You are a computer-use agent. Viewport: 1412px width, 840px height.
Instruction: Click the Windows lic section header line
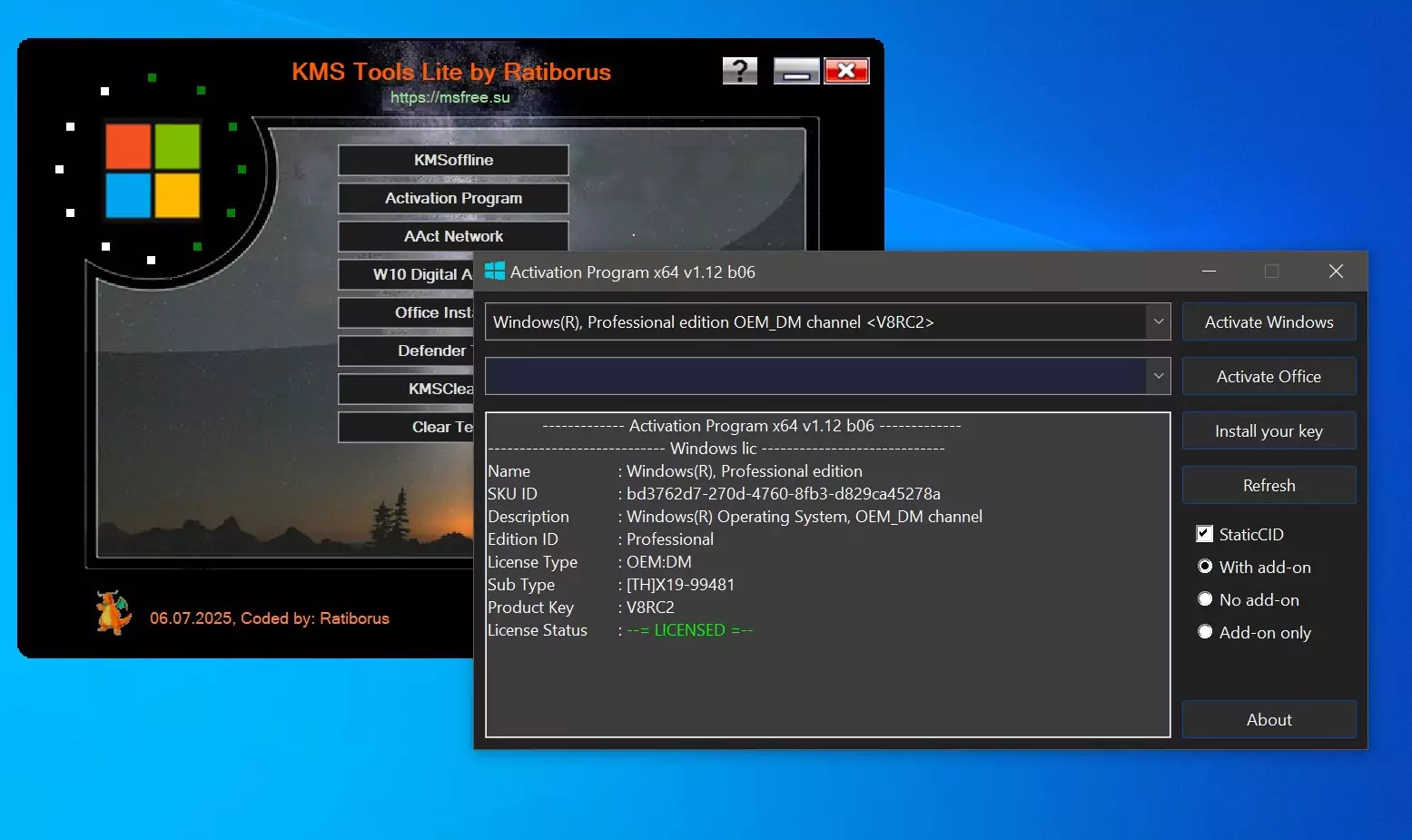click(716, 449)
